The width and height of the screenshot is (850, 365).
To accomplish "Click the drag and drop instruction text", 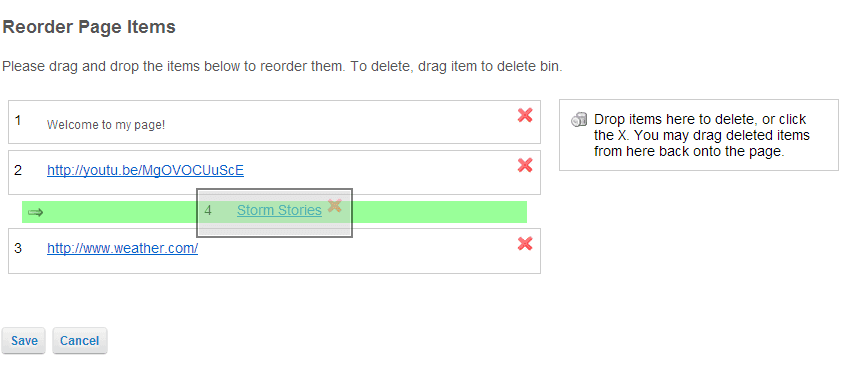I will (x=282, y=67).
